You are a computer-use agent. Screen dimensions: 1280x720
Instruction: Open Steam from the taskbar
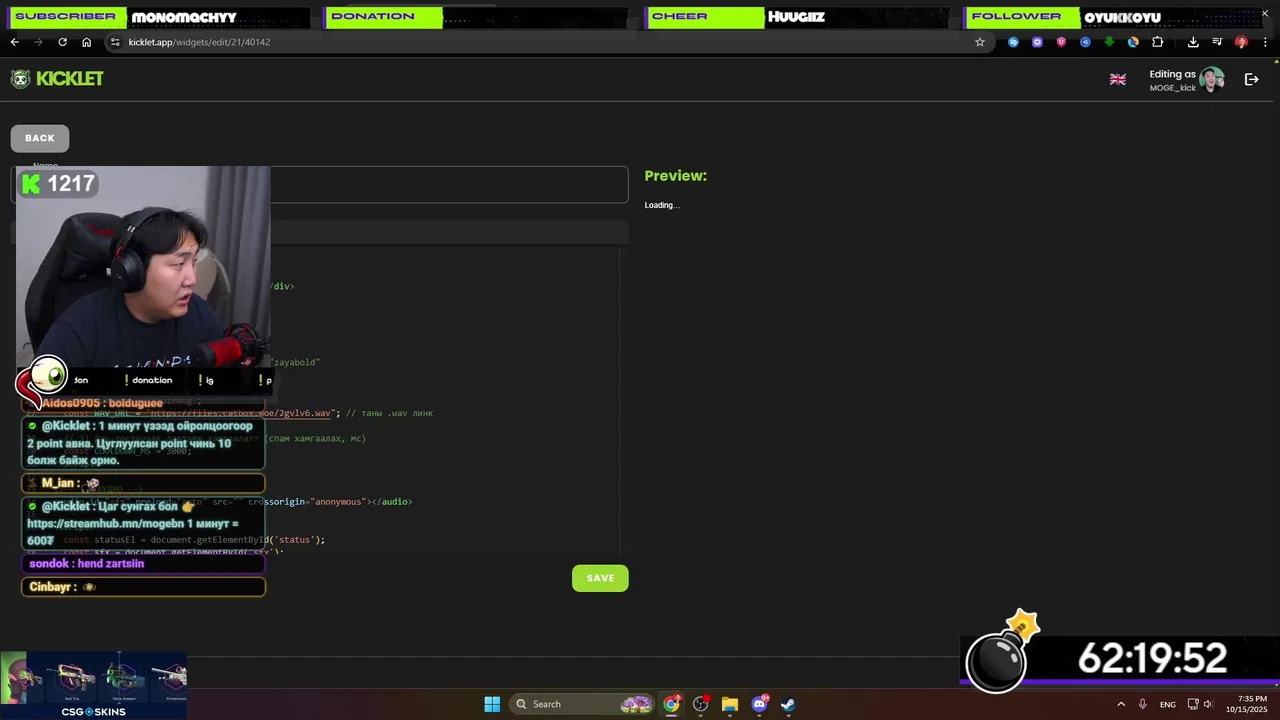tap(788, 704)
